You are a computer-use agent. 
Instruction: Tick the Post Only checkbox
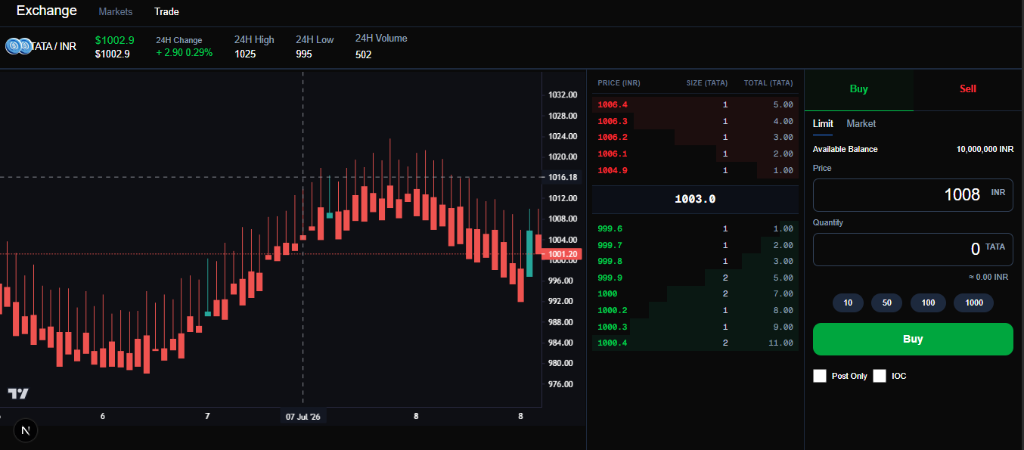click(820, 376)
